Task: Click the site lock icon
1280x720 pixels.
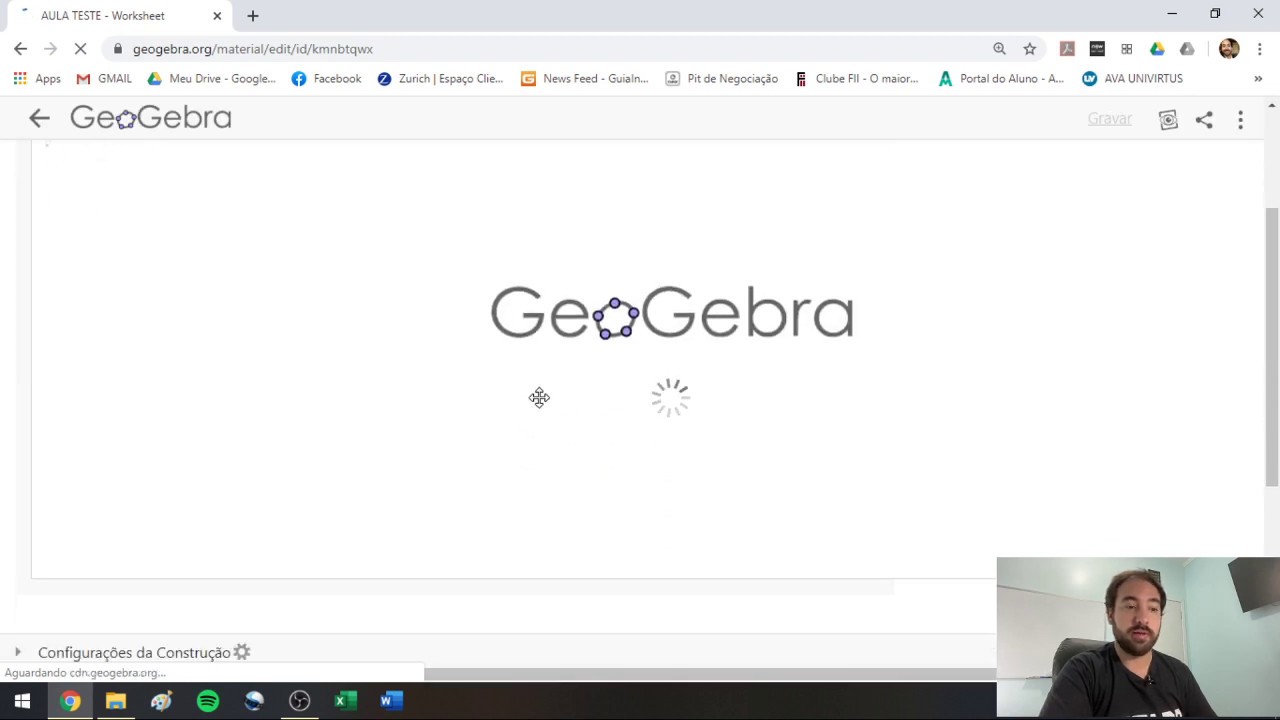Action: point(118,48)
